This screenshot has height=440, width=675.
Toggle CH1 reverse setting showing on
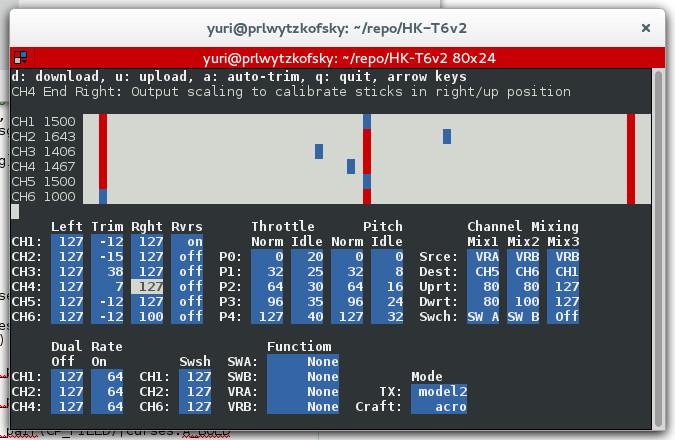[x=187, y=241]
